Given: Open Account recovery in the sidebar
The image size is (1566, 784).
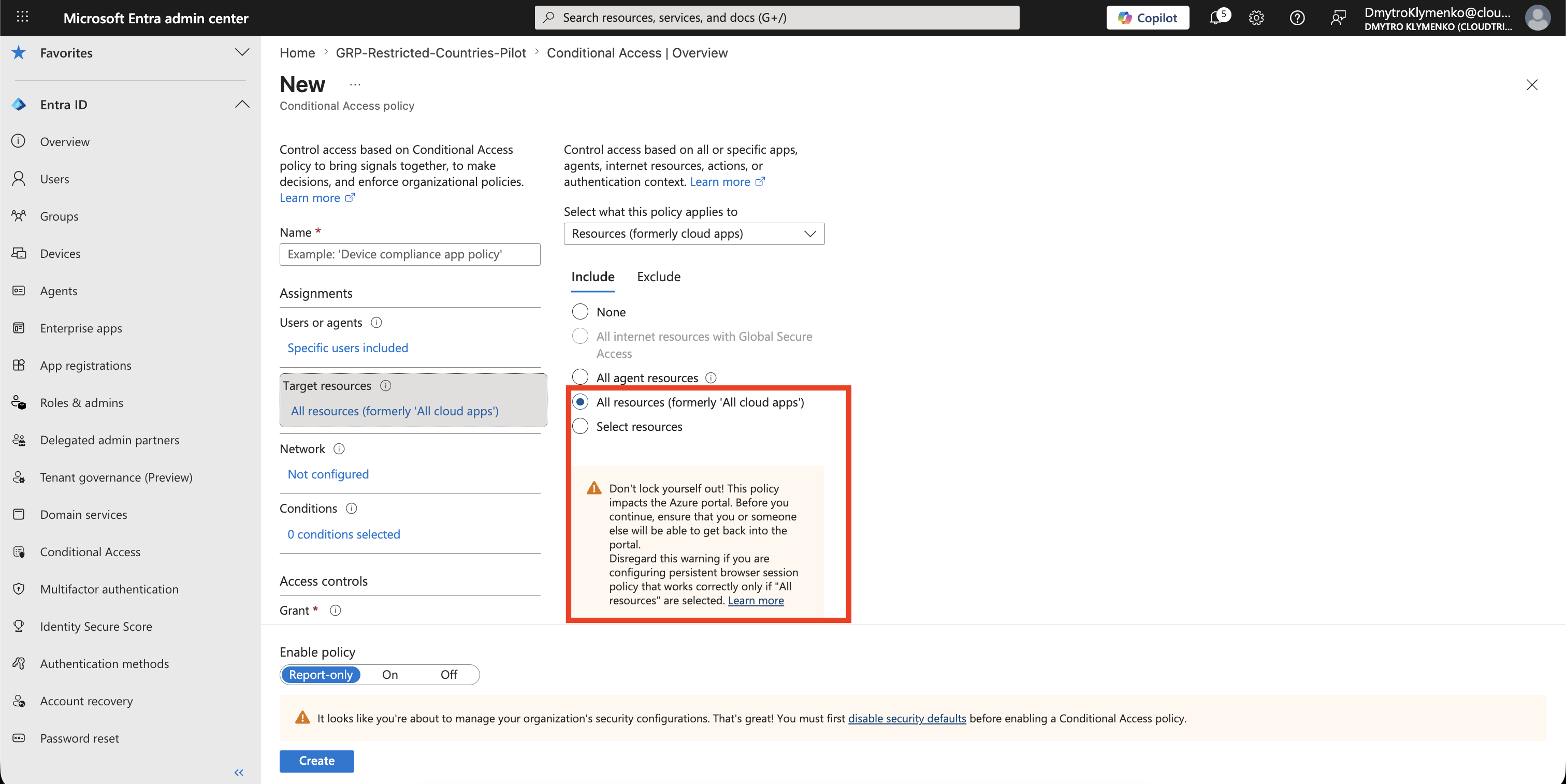Looking at the screenshot, I should point(86,701).
